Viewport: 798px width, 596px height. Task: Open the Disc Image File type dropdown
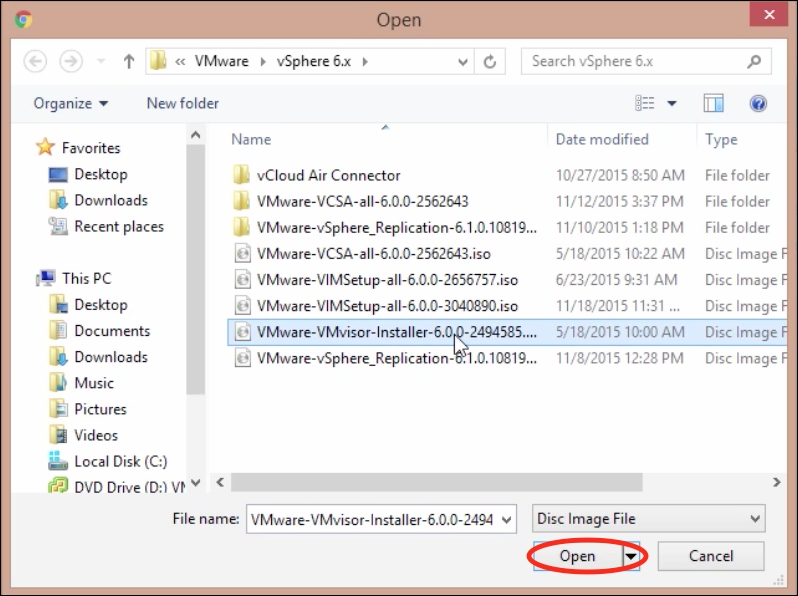[648, 519]
